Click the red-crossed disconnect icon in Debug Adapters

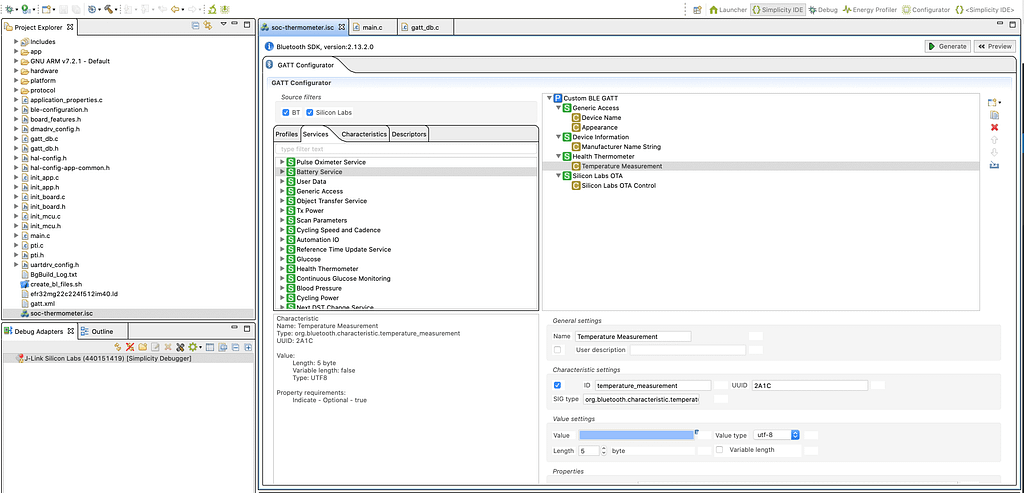(130, 347)
